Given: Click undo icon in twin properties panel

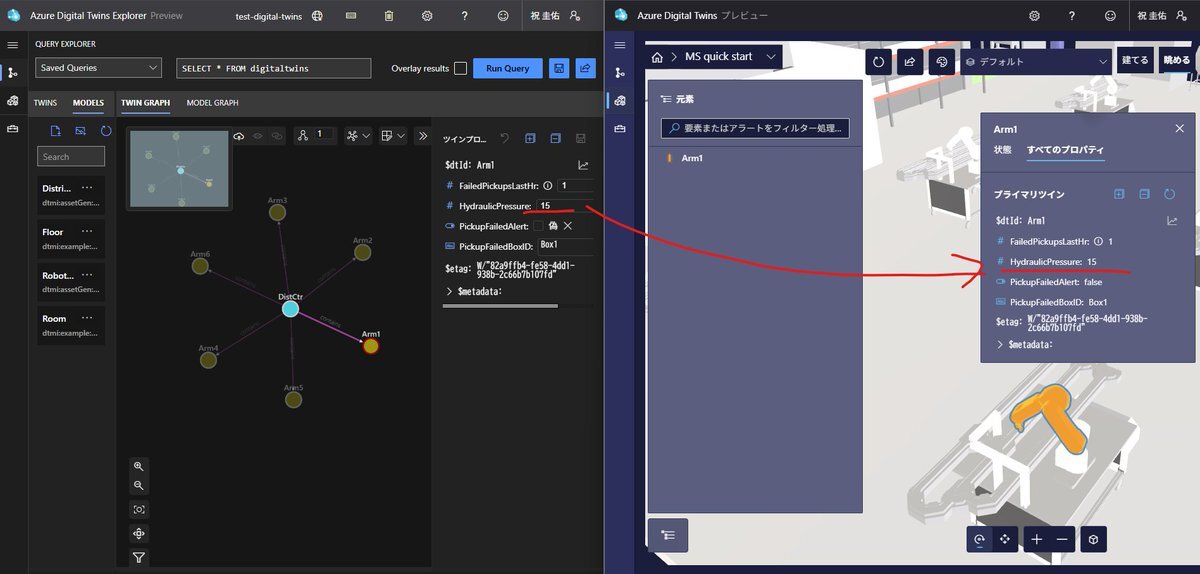Looking at the screenshot, I should pos(505,138).
